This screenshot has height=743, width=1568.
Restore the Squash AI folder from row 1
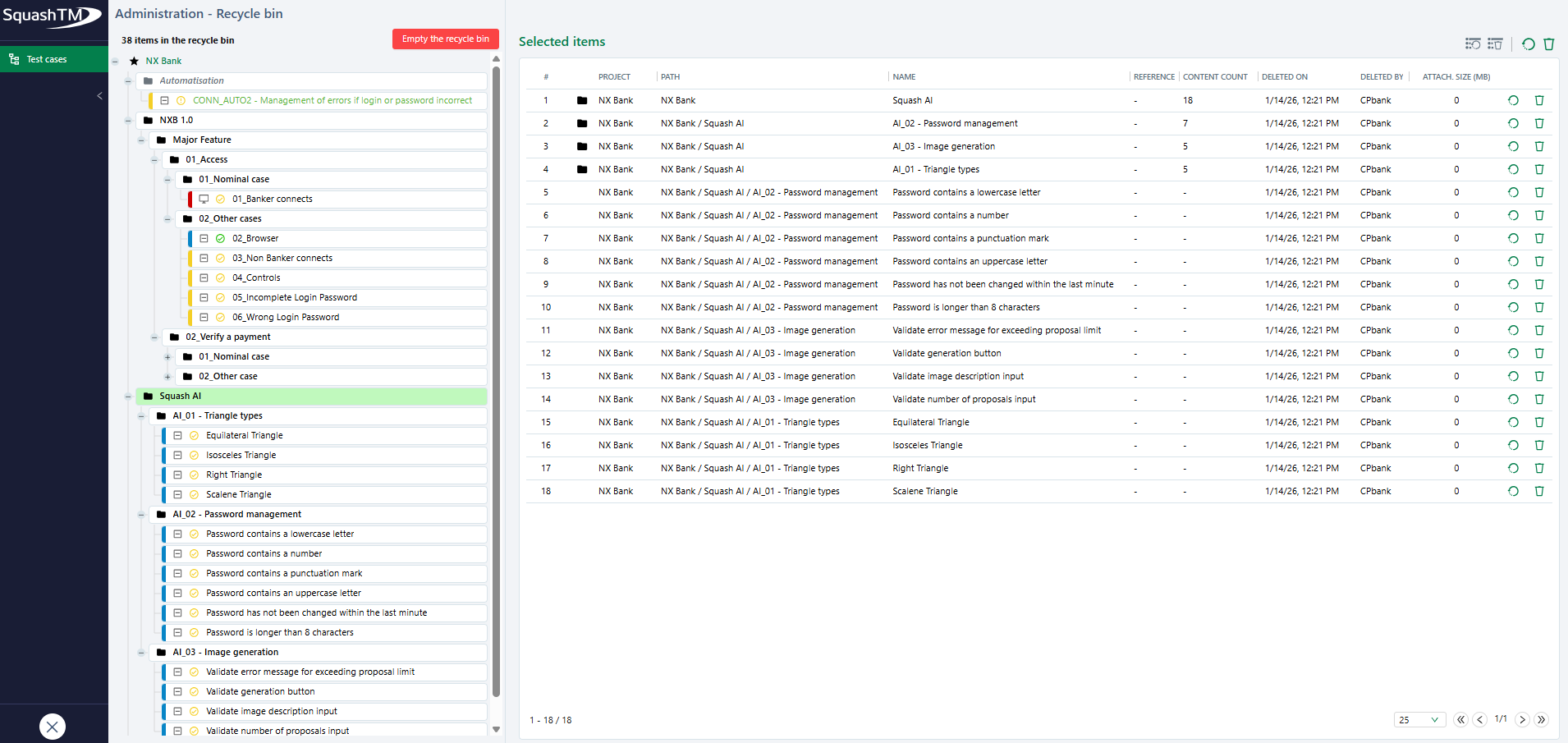coord(1513,100)
